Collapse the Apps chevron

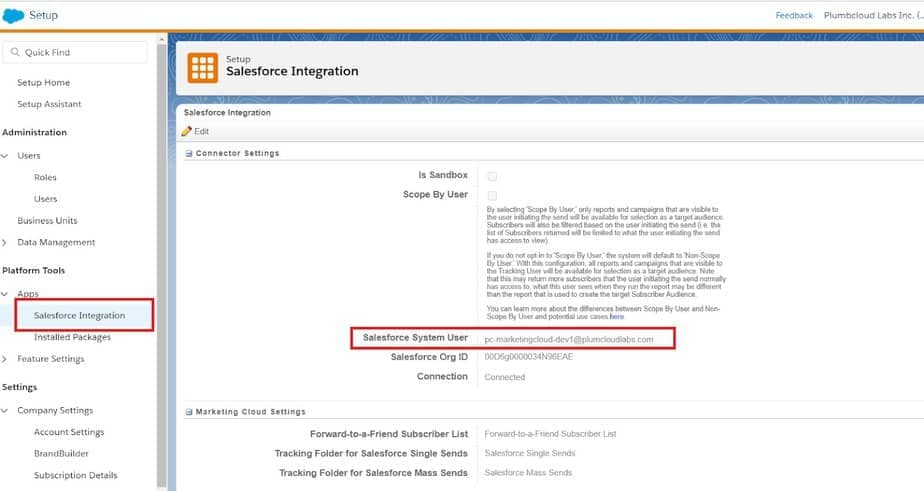[x=5, y=294]
